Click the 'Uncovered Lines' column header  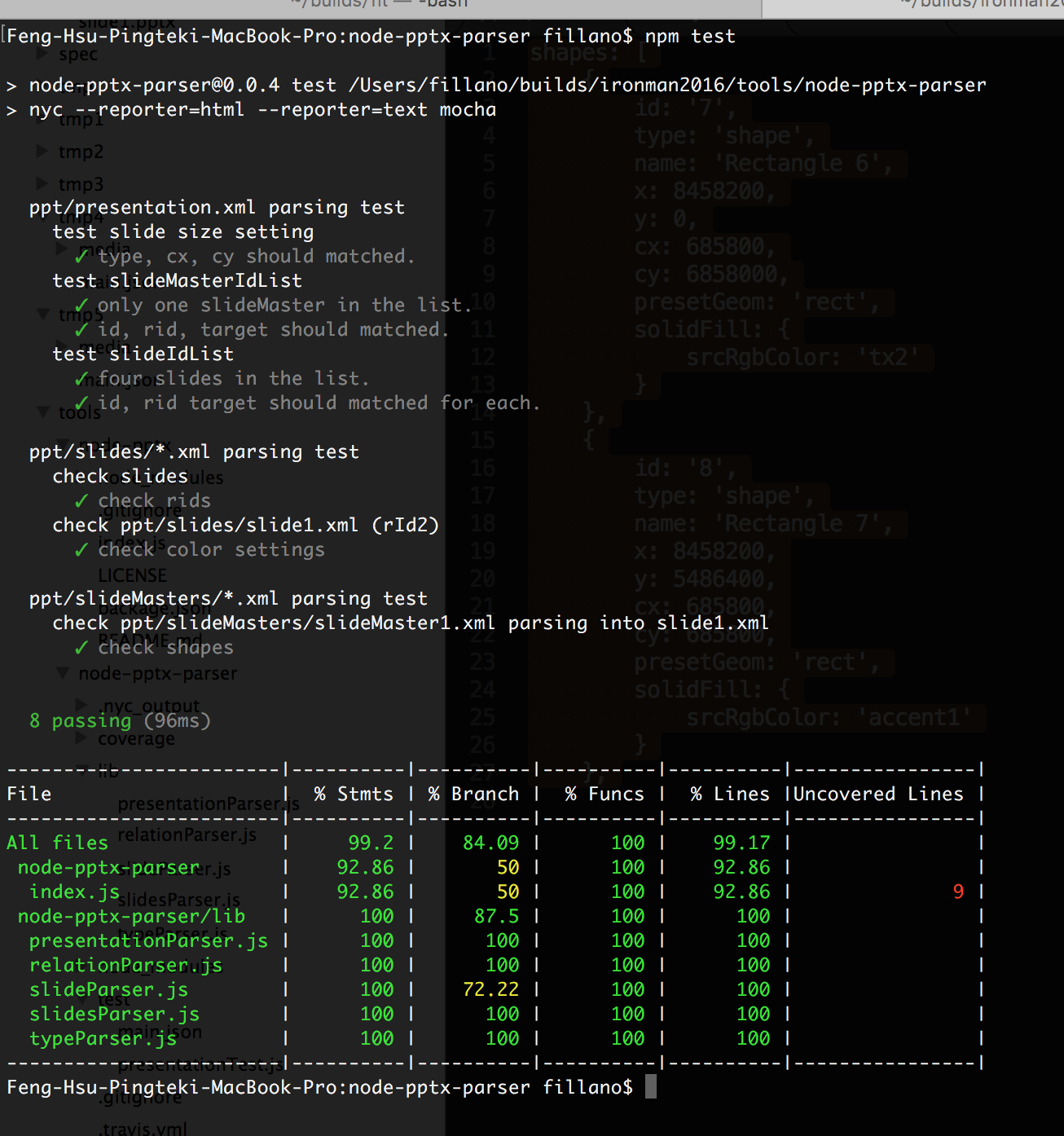(x=878, y=794)
